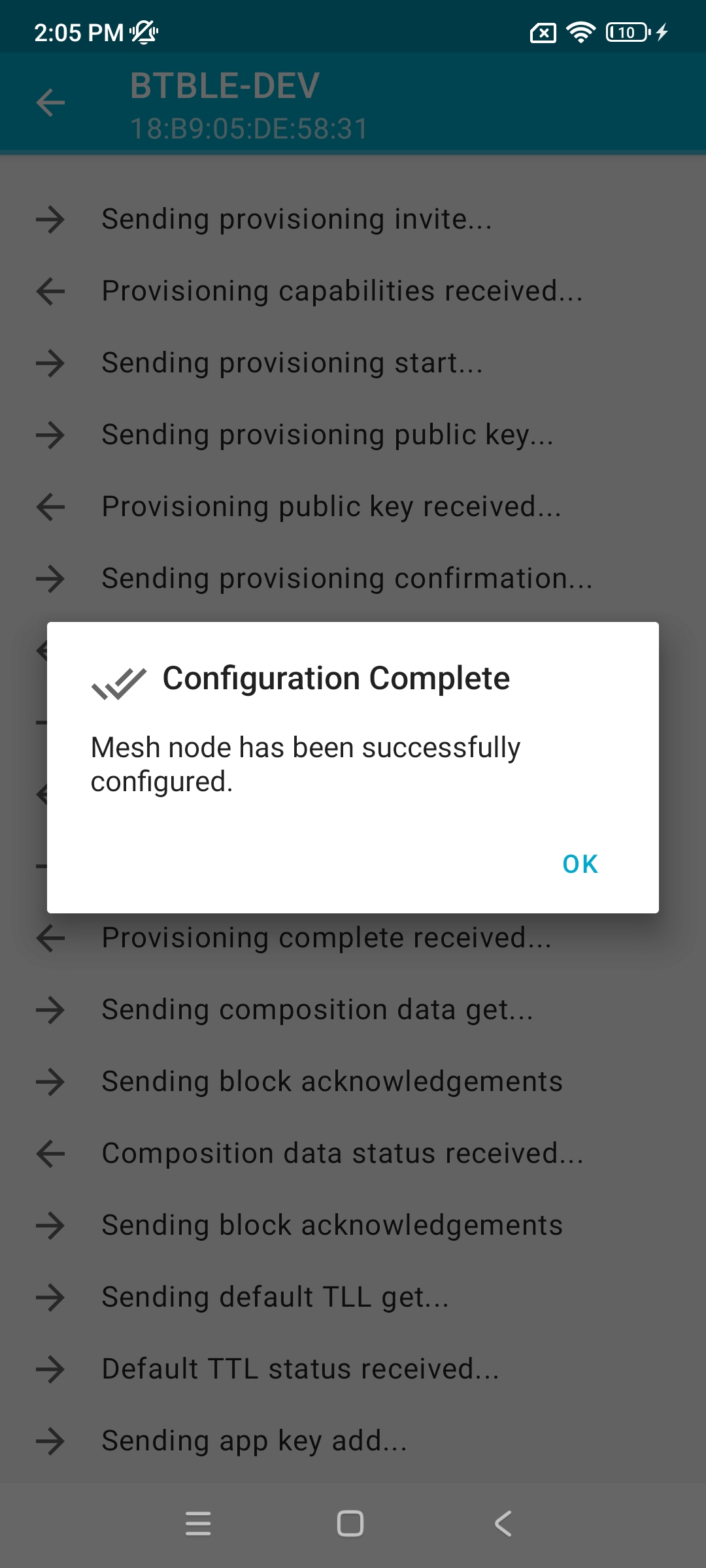Select the Provisioning complete received entry
The height and width of the screenshot is (1568, 706).
[327, 938]
